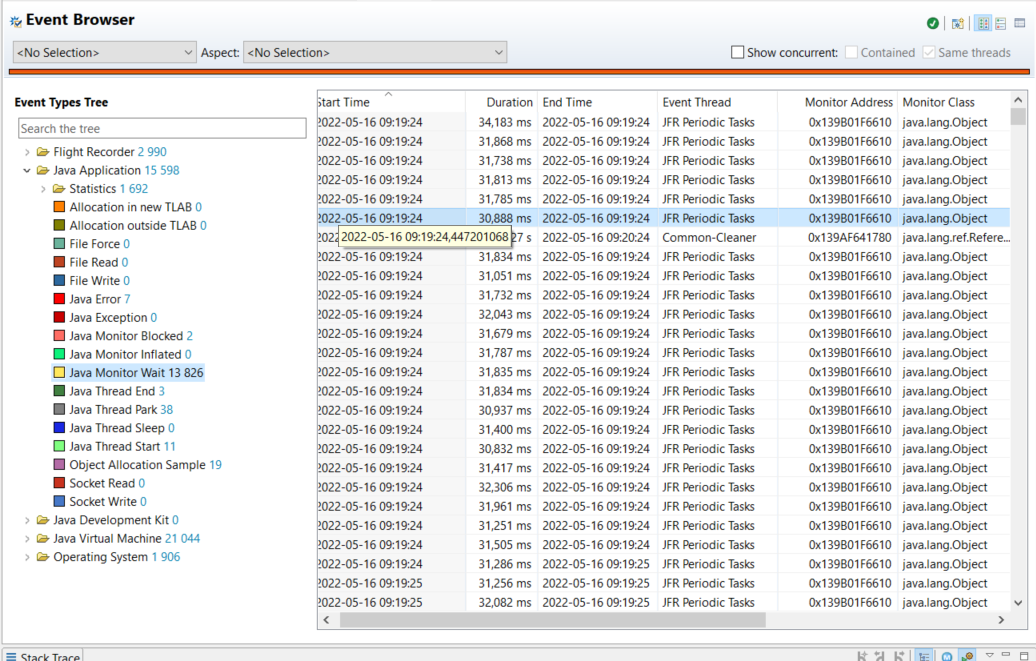Enable the Show concurrent checkbox
1036x661 pixels.
point(737,52)
